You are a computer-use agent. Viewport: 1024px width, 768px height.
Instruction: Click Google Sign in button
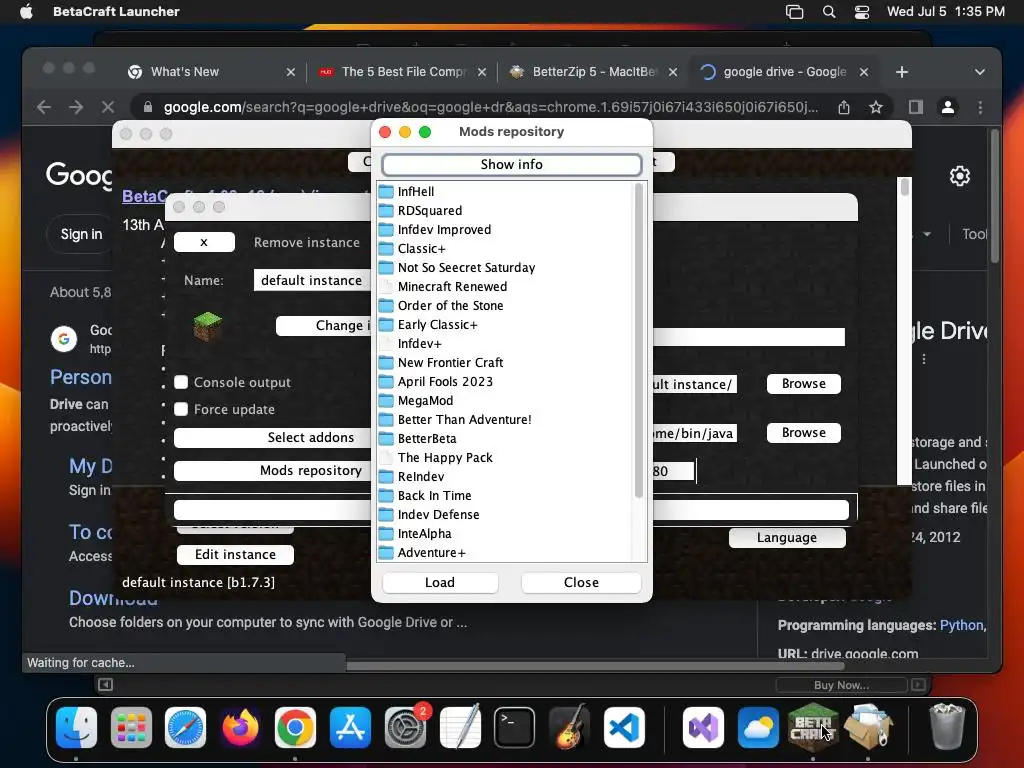click(x=82, y=234)
